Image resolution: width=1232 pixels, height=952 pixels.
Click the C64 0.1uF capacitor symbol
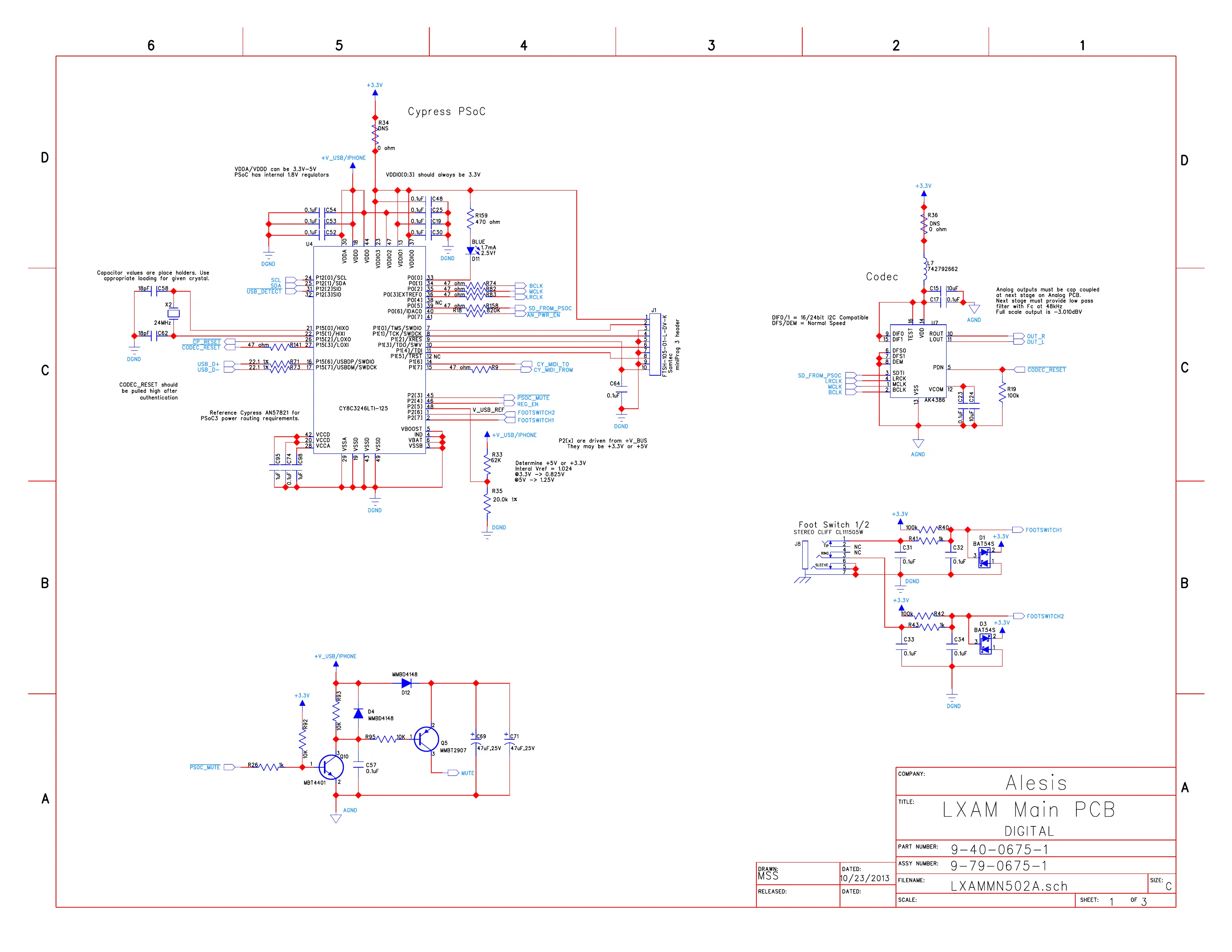(621, 390)
